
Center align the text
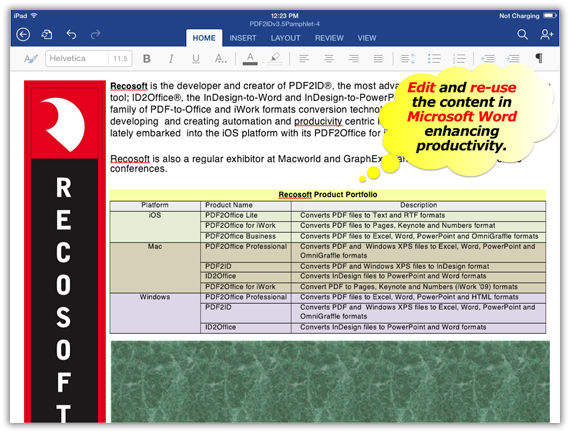(x=329, y=59)
